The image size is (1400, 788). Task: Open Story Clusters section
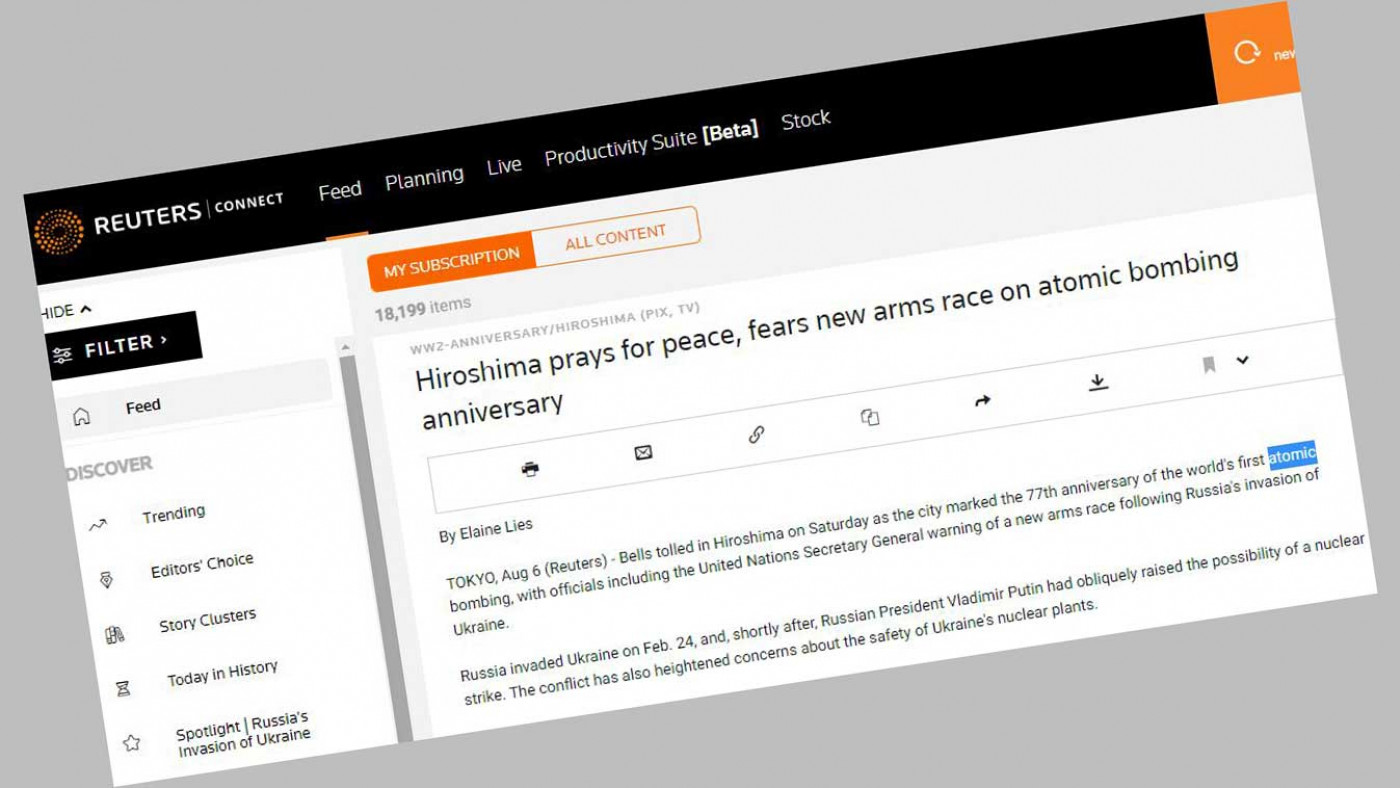[208, 620]
